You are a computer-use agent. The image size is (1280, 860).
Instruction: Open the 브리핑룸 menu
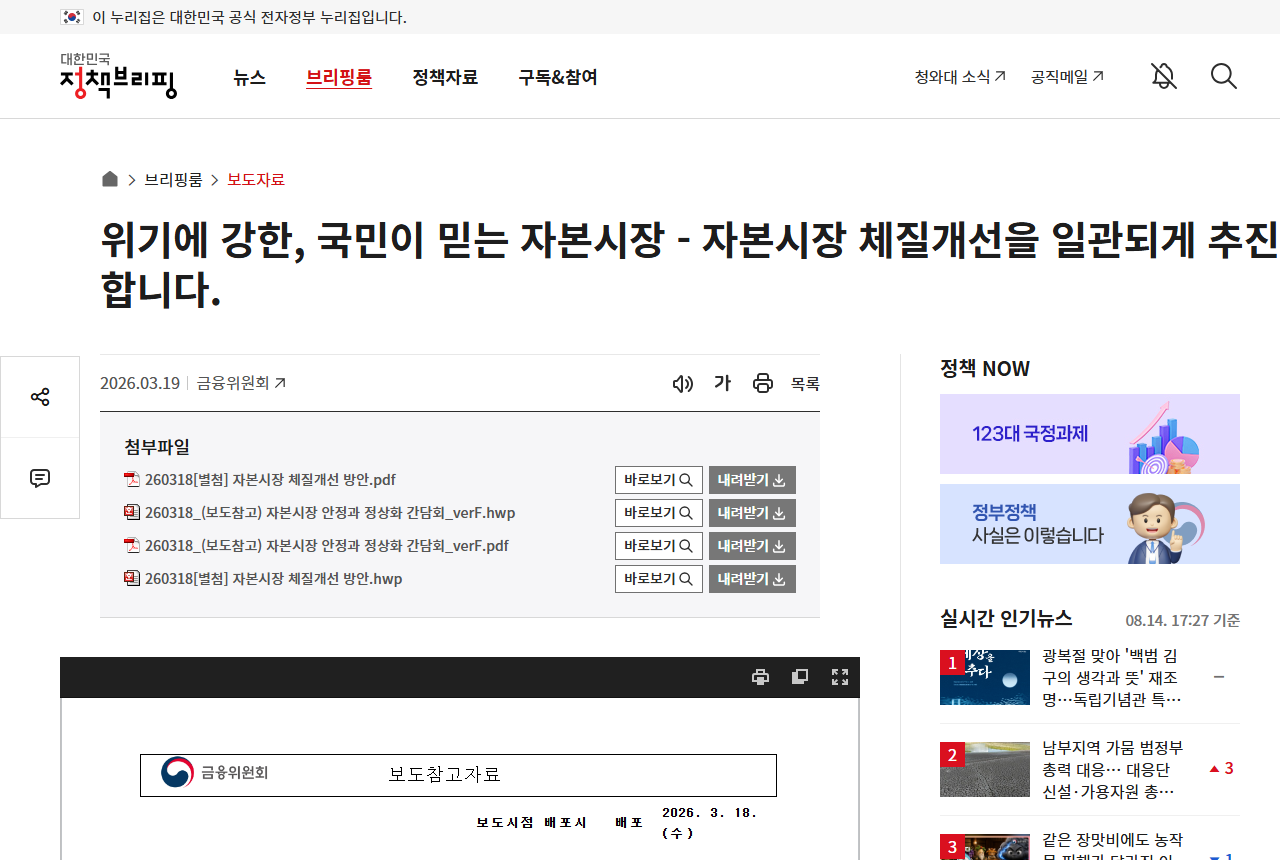(x=339, y=77)
